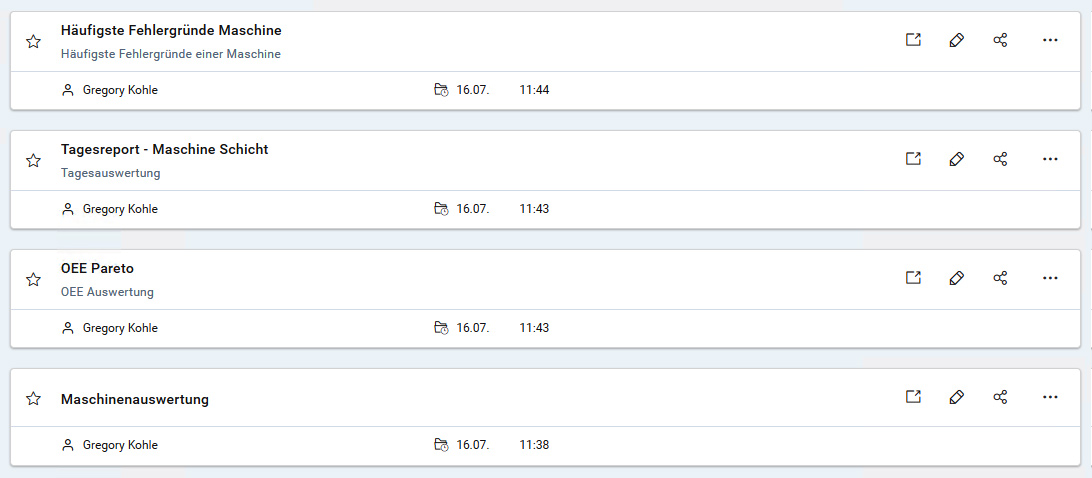
Task: Show more actions for OEE Pareto
Action: coord(1050,278)
